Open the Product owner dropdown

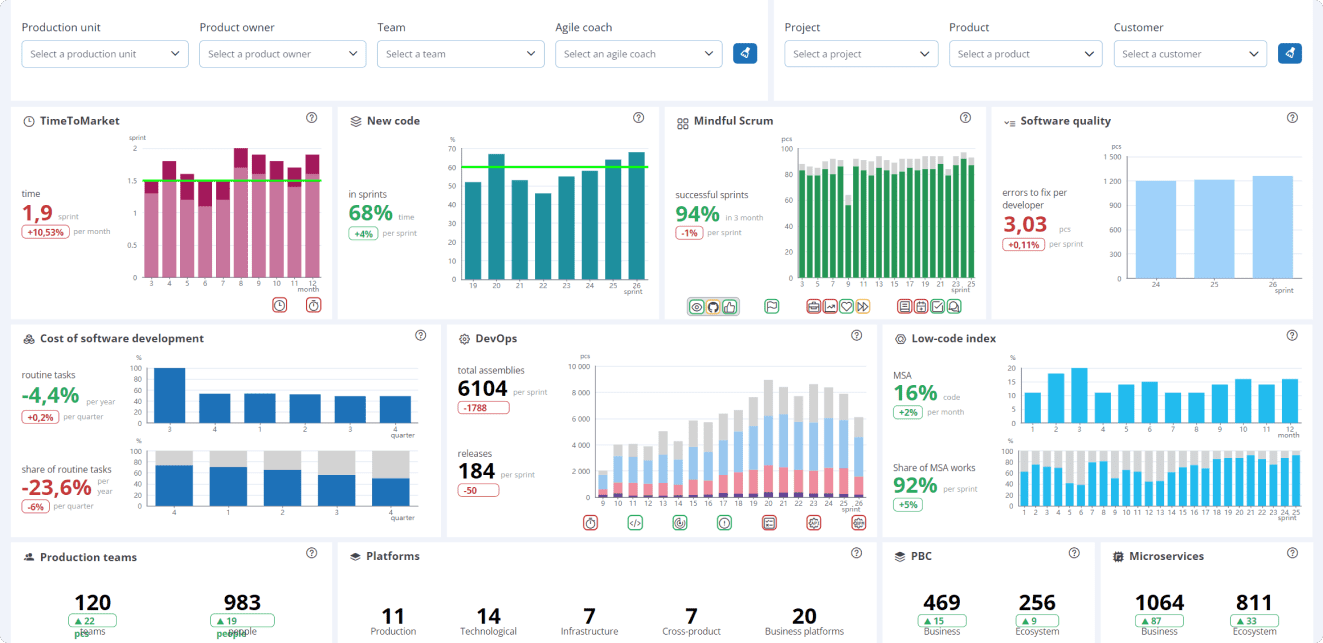[283, 54]
